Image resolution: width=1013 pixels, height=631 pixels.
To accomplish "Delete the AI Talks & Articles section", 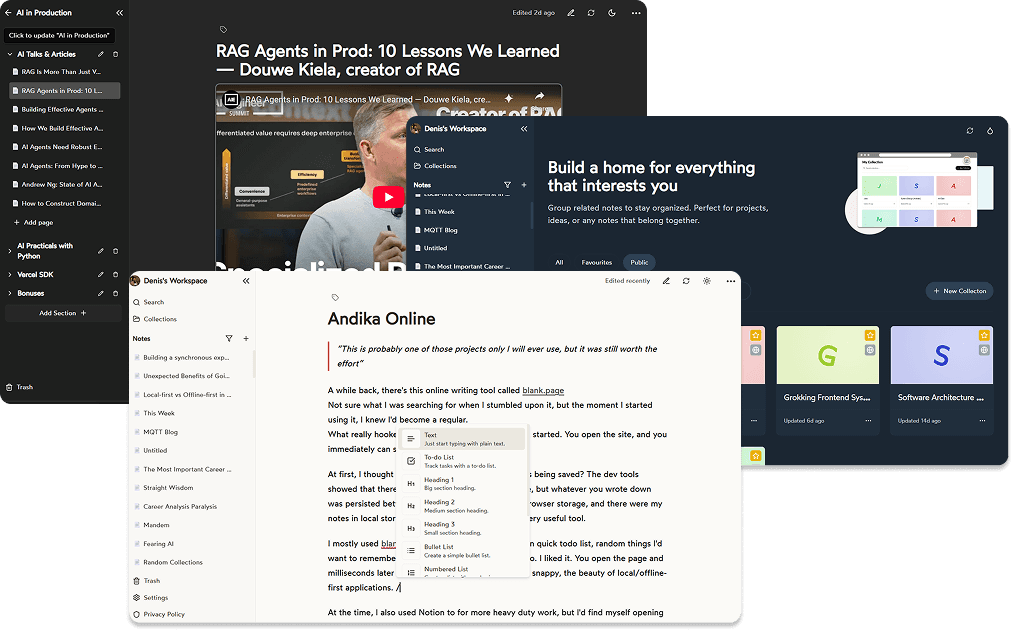I will click(116, 54).
